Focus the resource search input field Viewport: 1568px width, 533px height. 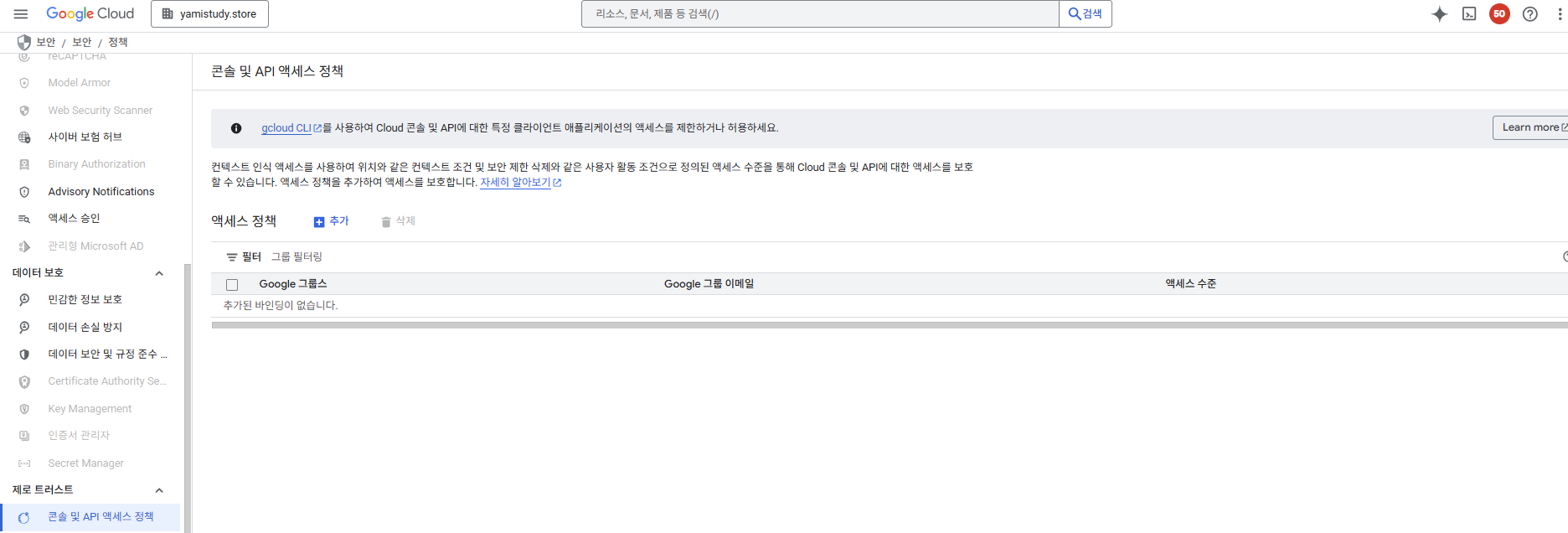point(821,13)
